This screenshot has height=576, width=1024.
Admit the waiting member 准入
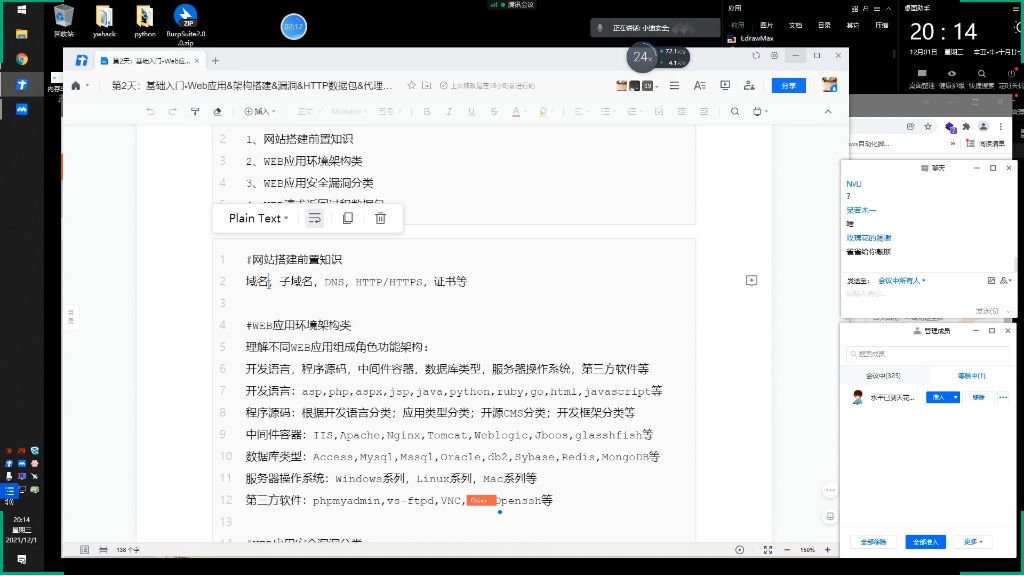click(x=938, y=397)
